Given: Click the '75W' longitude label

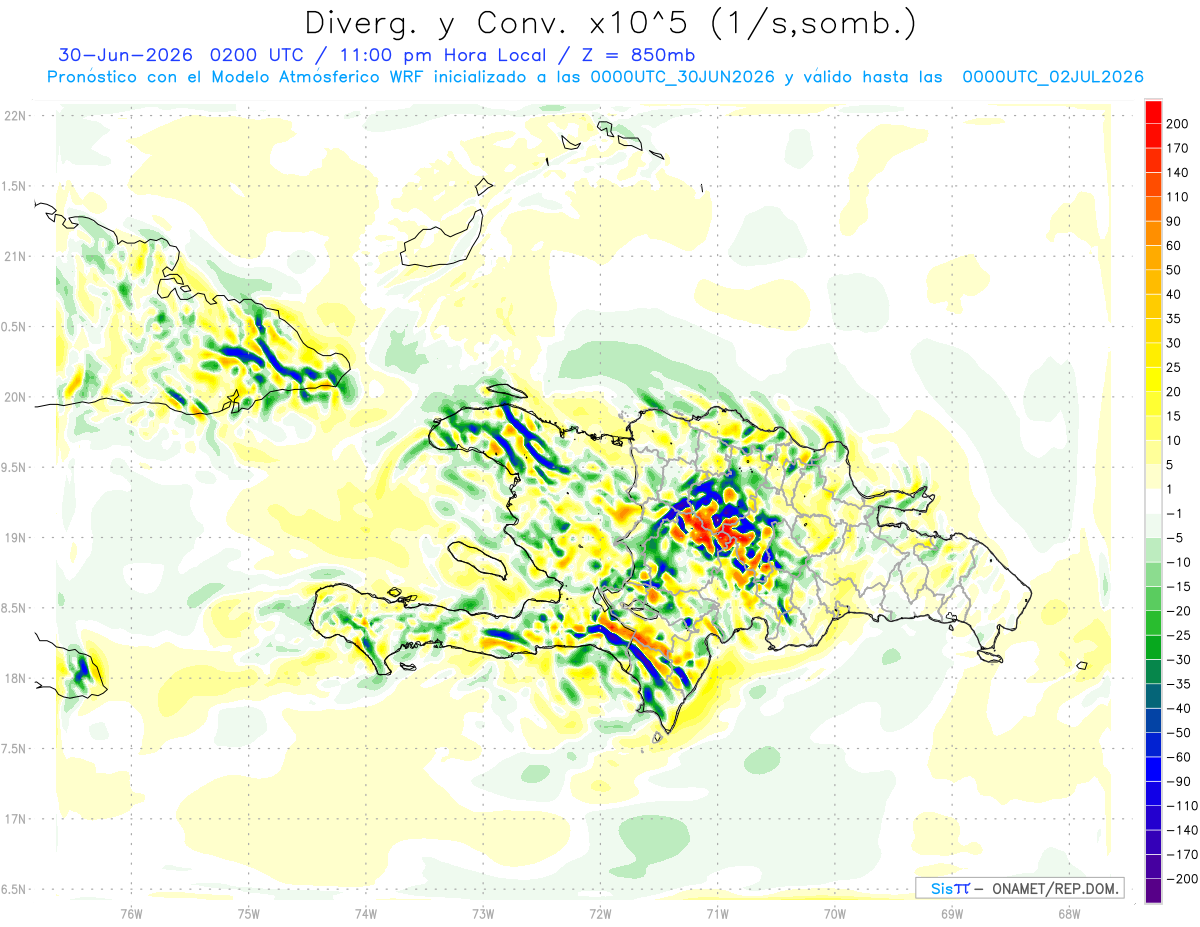Looking at the screenshot, I should [249, 913].
